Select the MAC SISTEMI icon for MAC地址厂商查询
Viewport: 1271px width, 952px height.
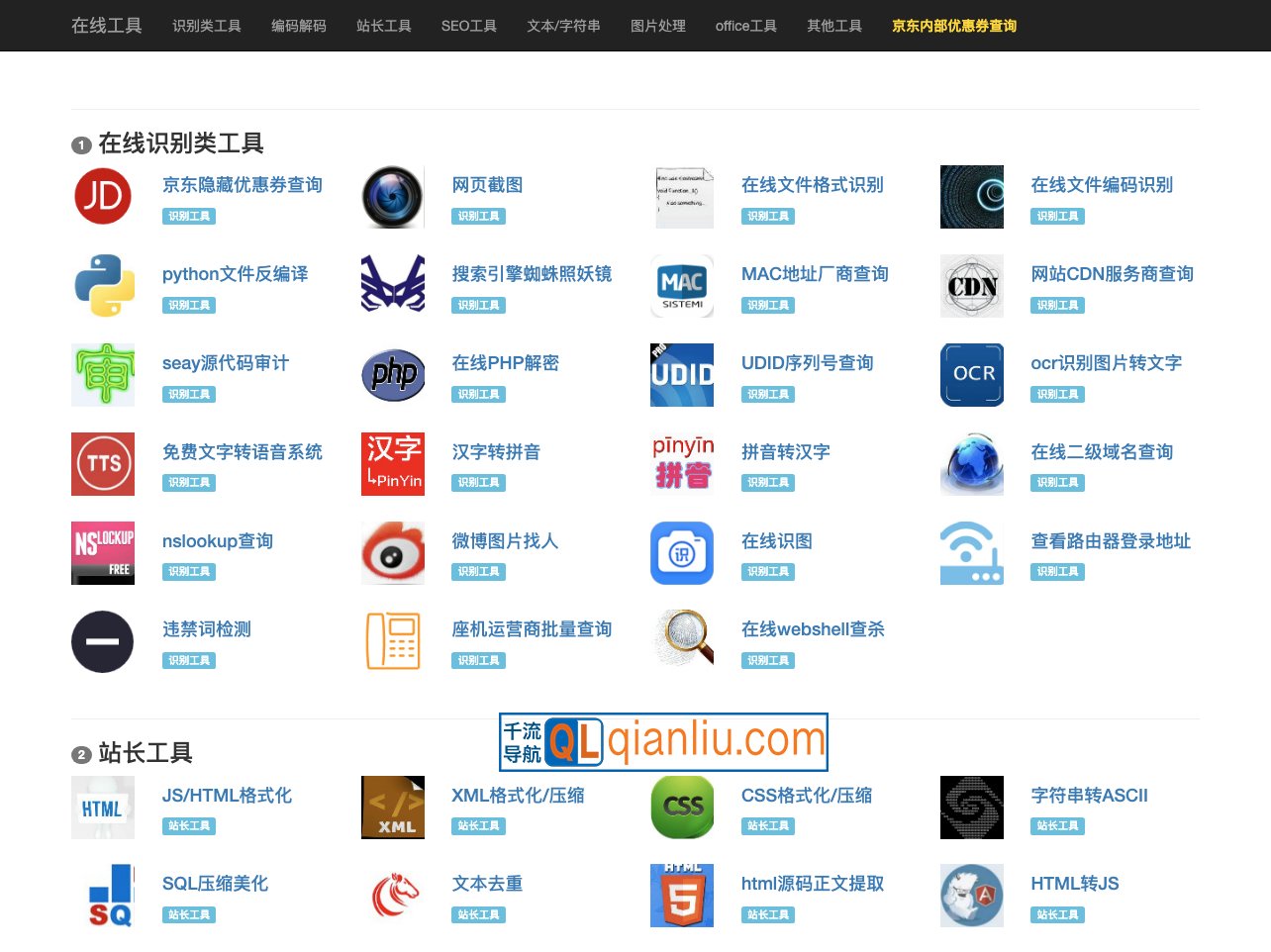point(681,285)
